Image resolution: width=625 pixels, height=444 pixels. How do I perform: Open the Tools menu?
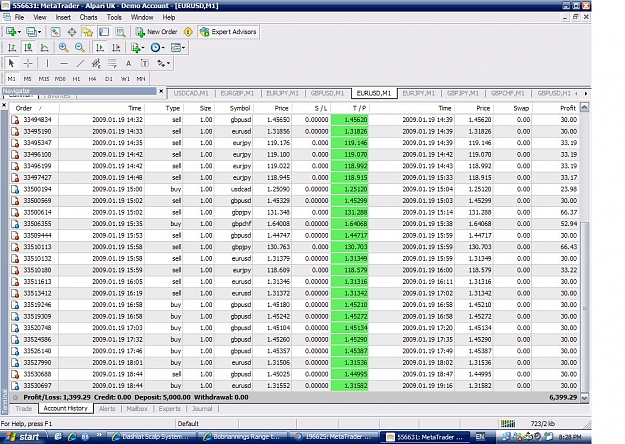tap(114, 17)
